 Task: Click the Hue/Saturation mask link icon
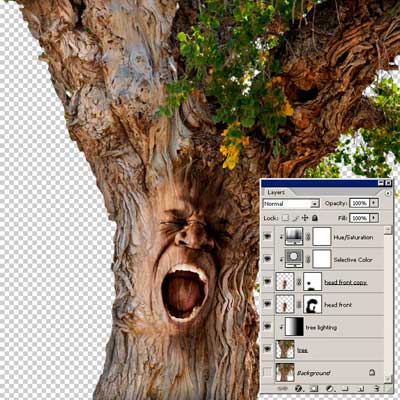(308, 237)
